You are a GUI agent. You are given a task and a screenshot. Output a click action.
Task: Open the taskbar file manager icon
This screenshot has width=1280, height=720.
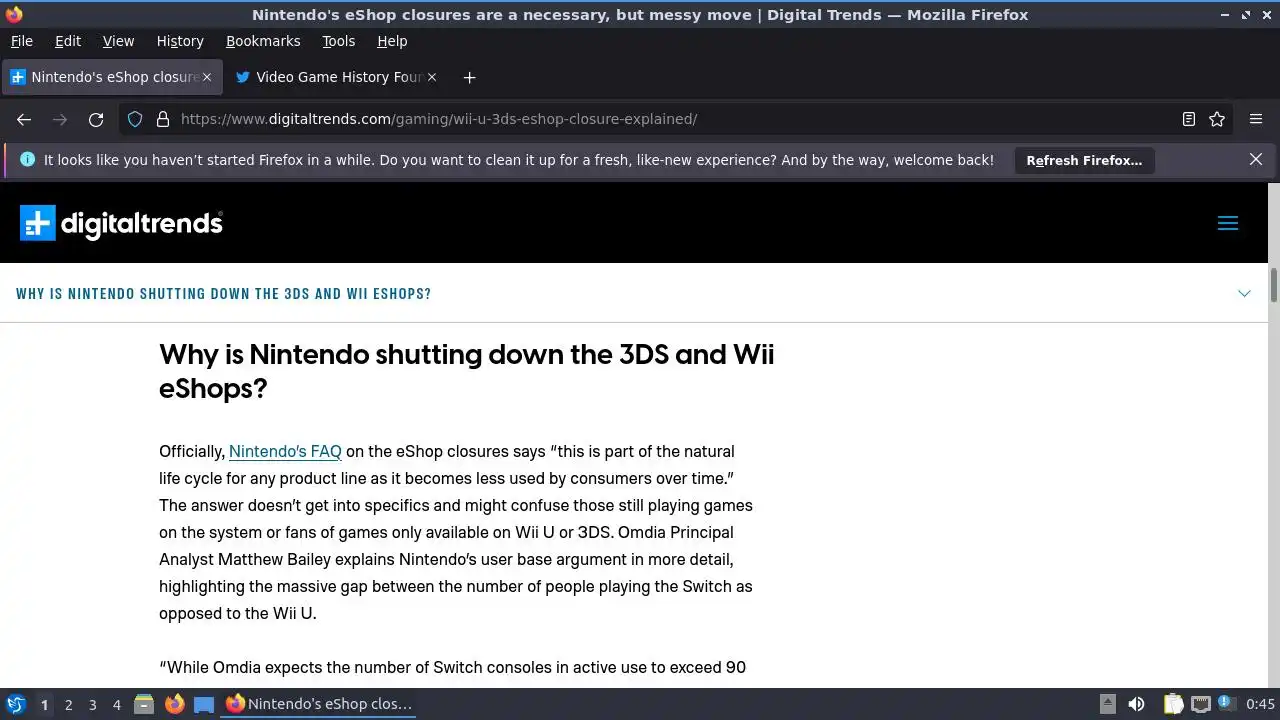coord(144,704)
